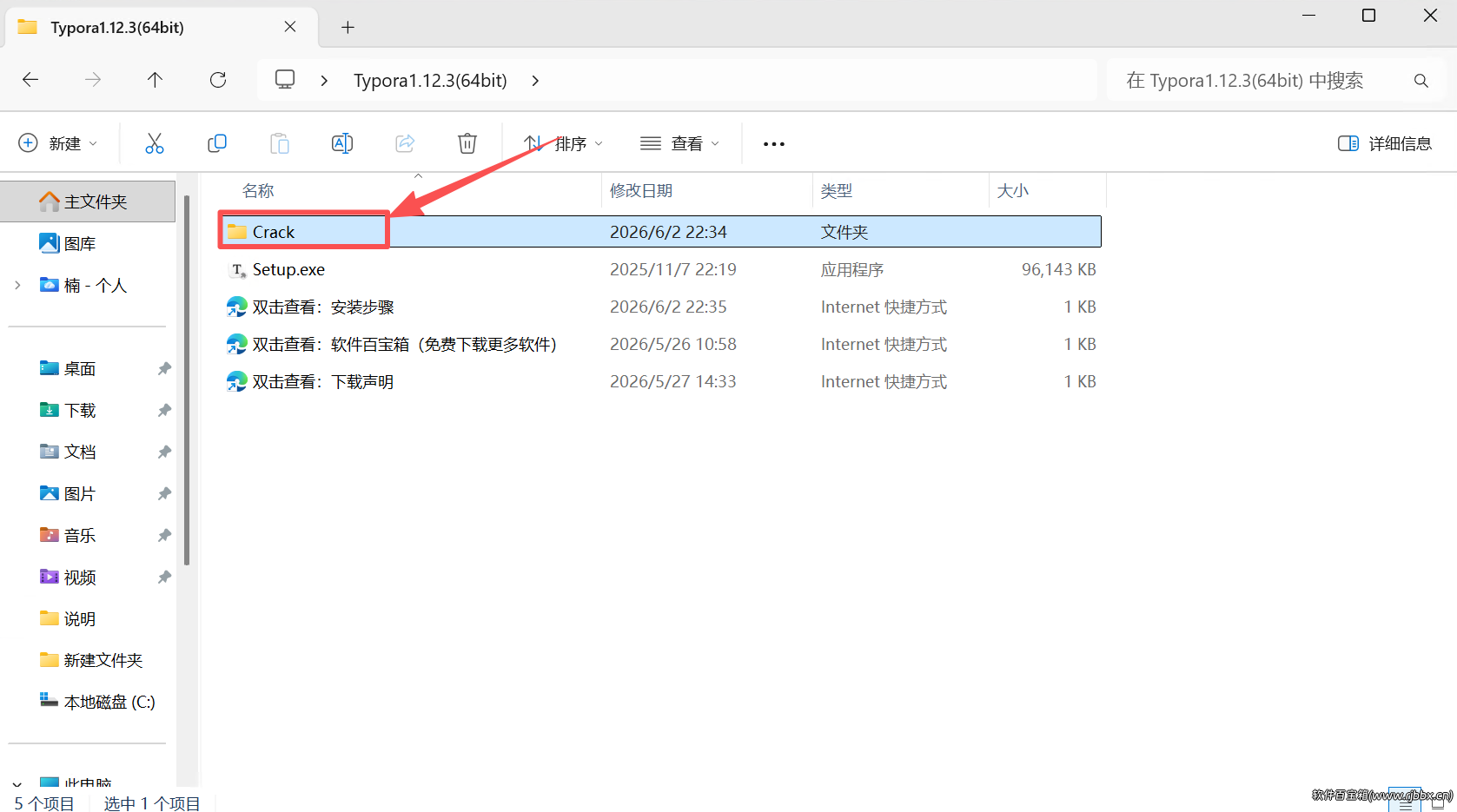Image resolution: width=1457 pixels, height=812 pixels.
Task: Click Edge icon of 下载声明 shortcut
Action: 237,381
